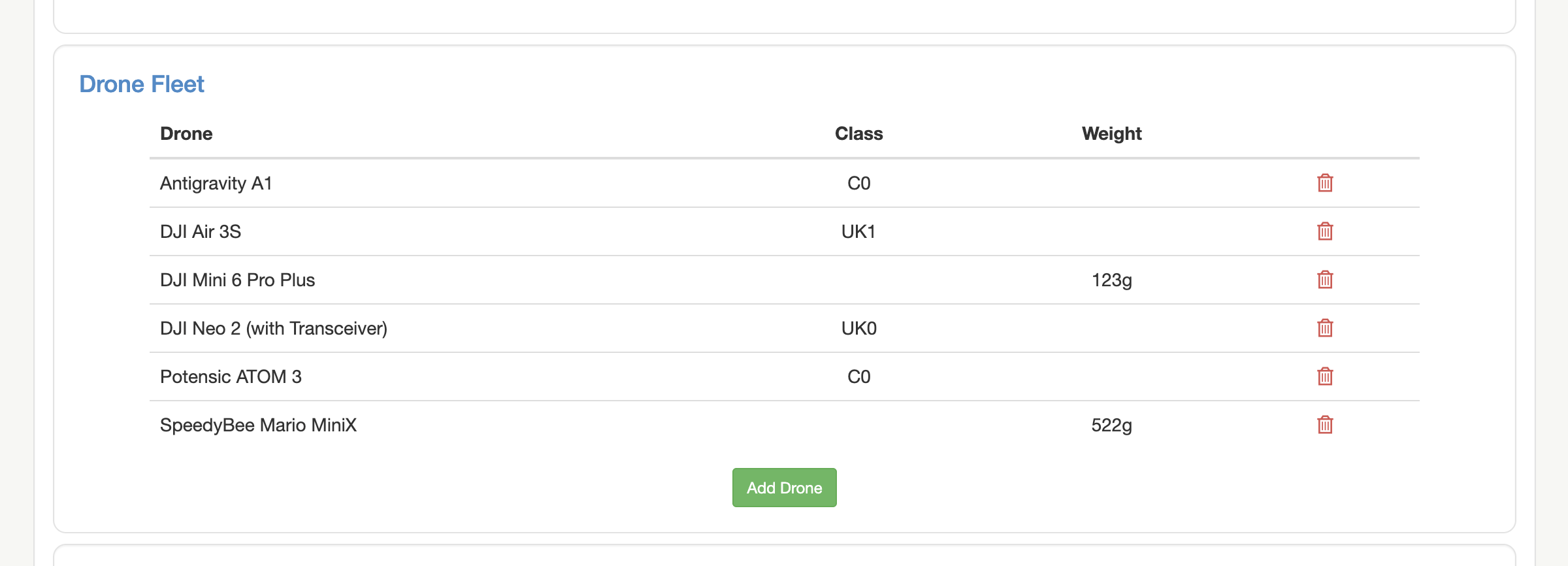Screen dimensions: 1568x566
Task: Delete DJI Mini 6 Pro Plus entry
Action: pyautogui.click(x=1325, y=280)
